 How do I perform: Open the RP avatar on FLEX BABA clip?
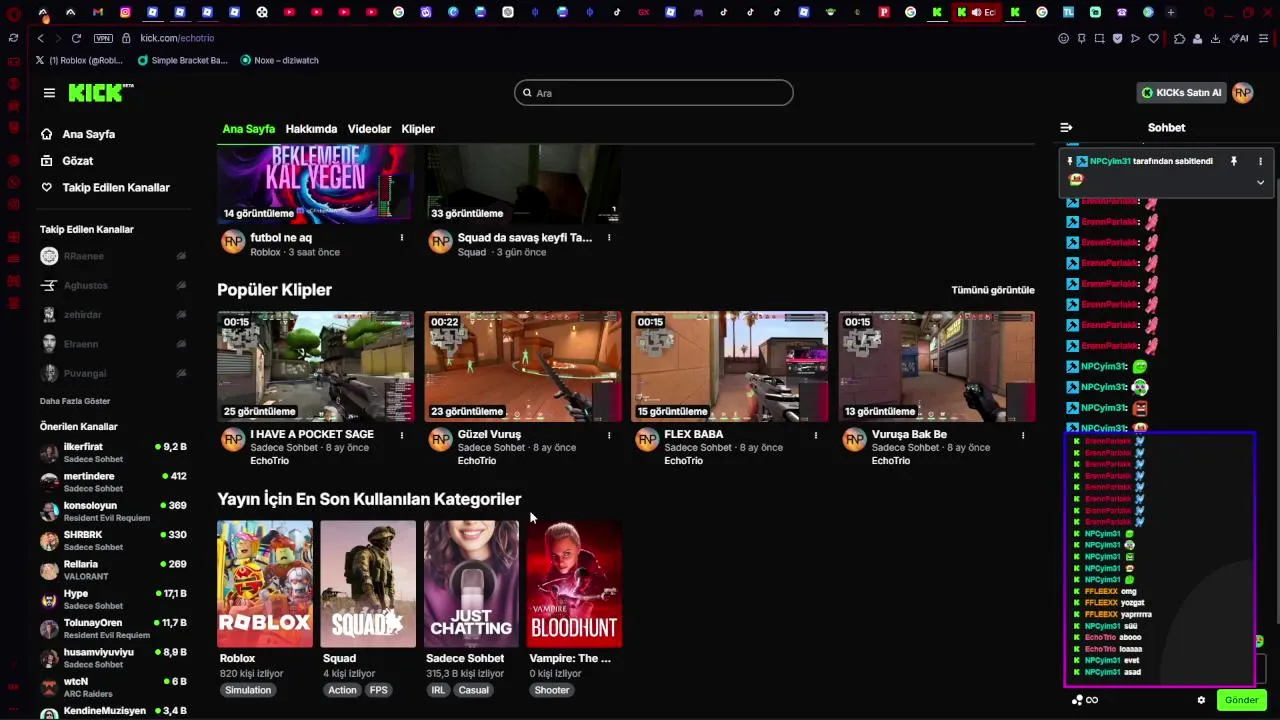click(x=647, y=440)
